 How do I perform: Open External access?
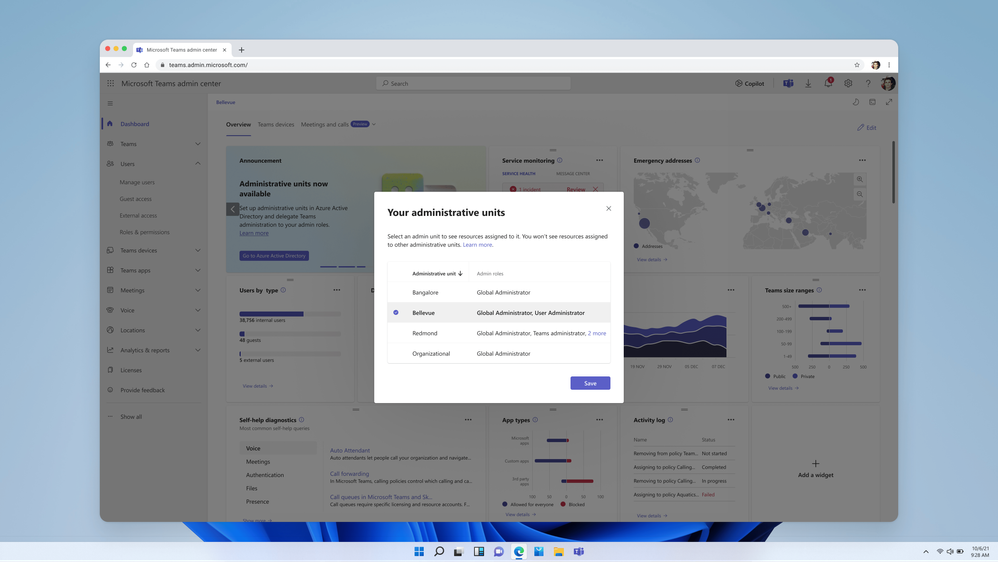pos(138,215)
